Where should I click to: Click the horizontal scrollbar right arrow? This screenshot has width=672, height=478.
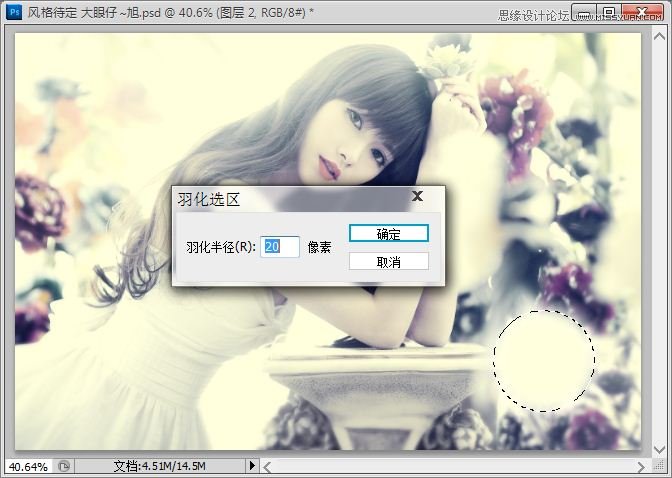[x=641, y=466]
